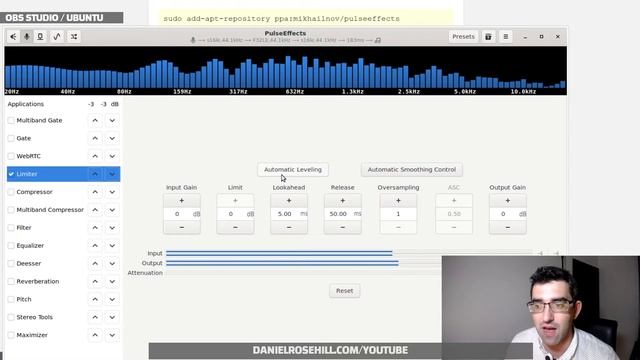Select the Equalizer plugin row
The height and width of the screenshot is (360, 640).
click(63, 246)
